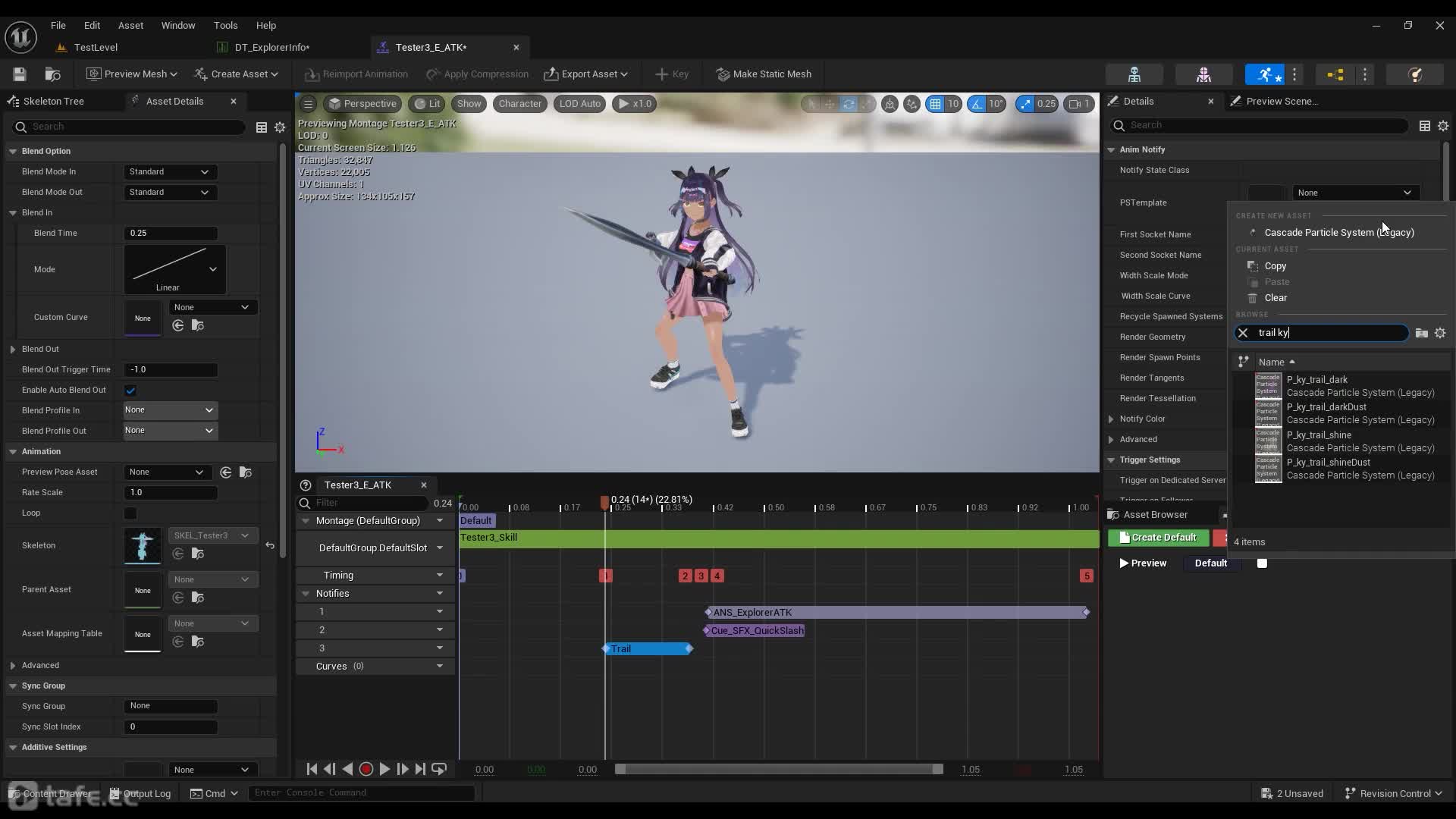Image resolution: width=1456 pixels, height=819 pixels.
Task: Open the File menu
Action: 58,25
